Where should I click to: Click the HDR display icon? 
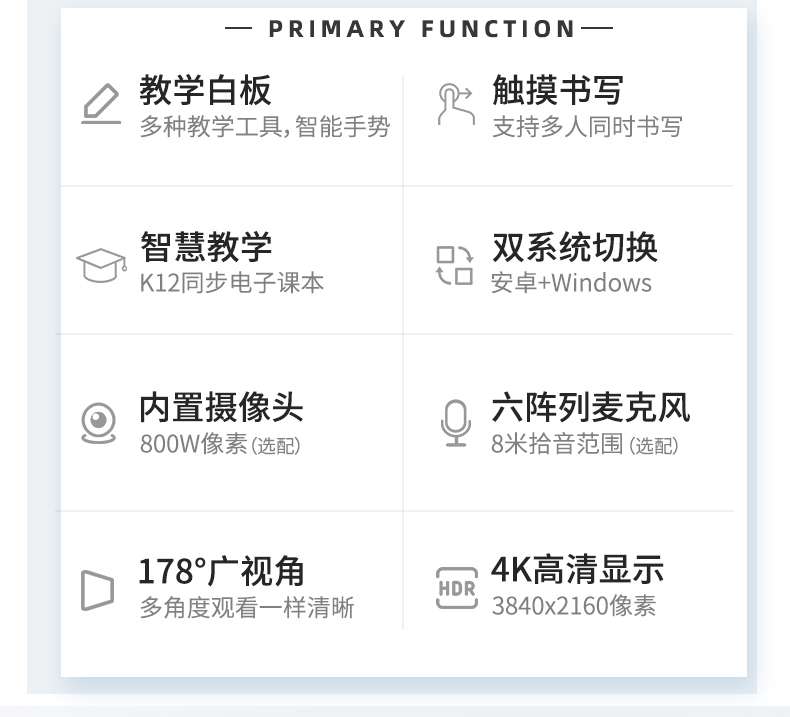[456, 587]
